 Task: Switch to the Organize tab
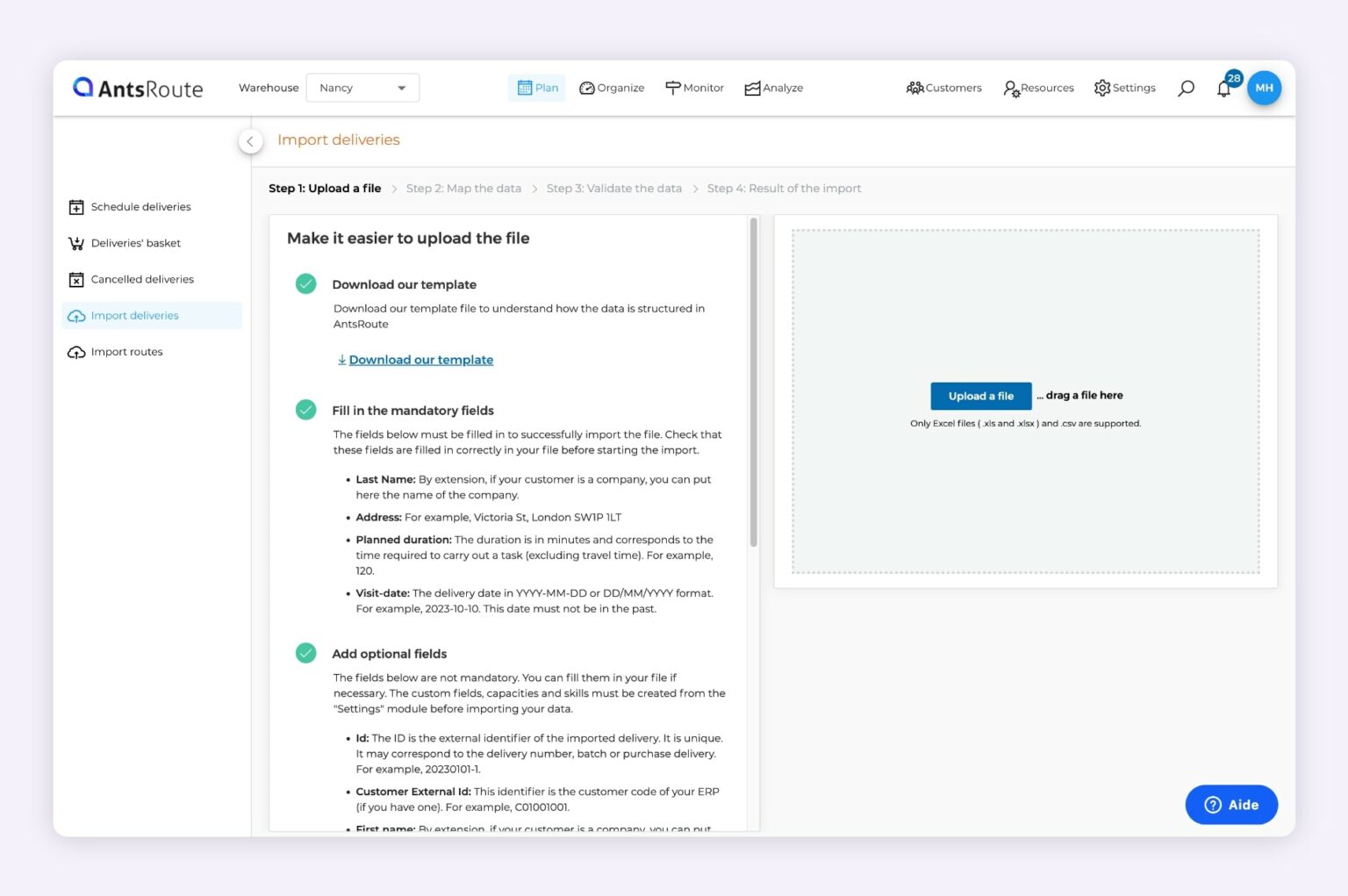pyautogui.click(x=612, y=88)
